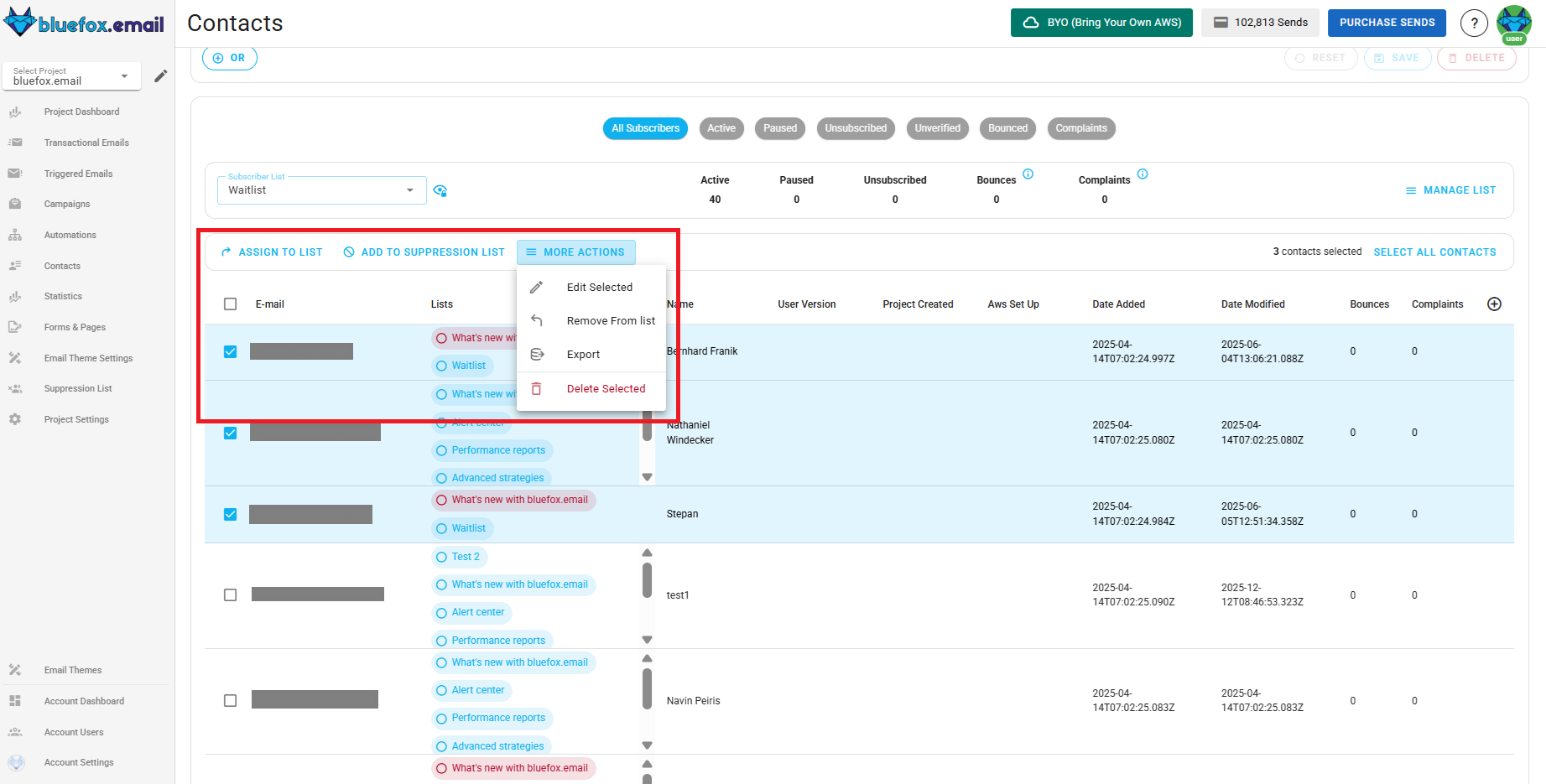Open Email Theme Settings
The height and width of the screenshot is (784, 1546).
[x=88, y=357]
